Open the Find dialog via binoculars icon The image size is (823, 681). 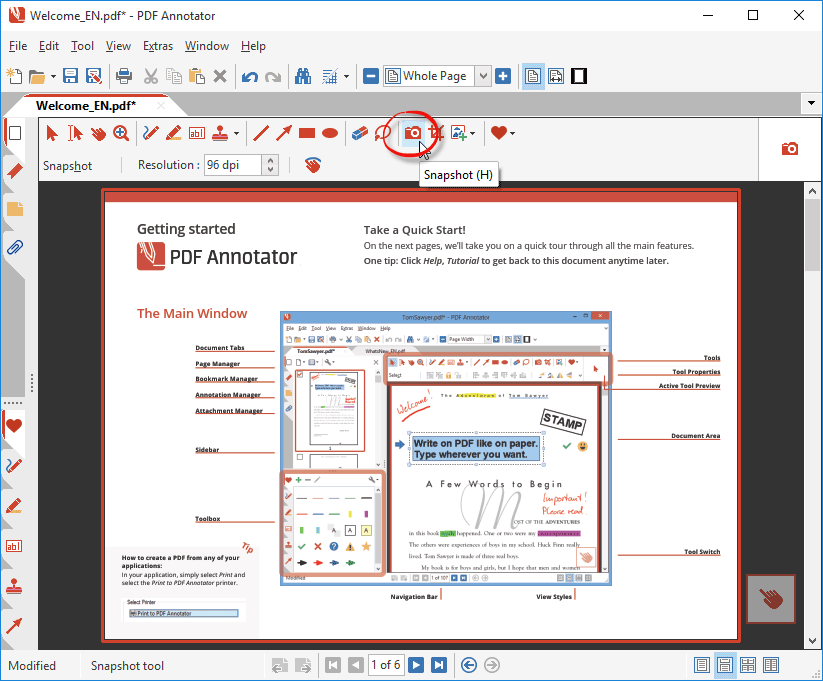pyautogui.click(x=302, y=76)
